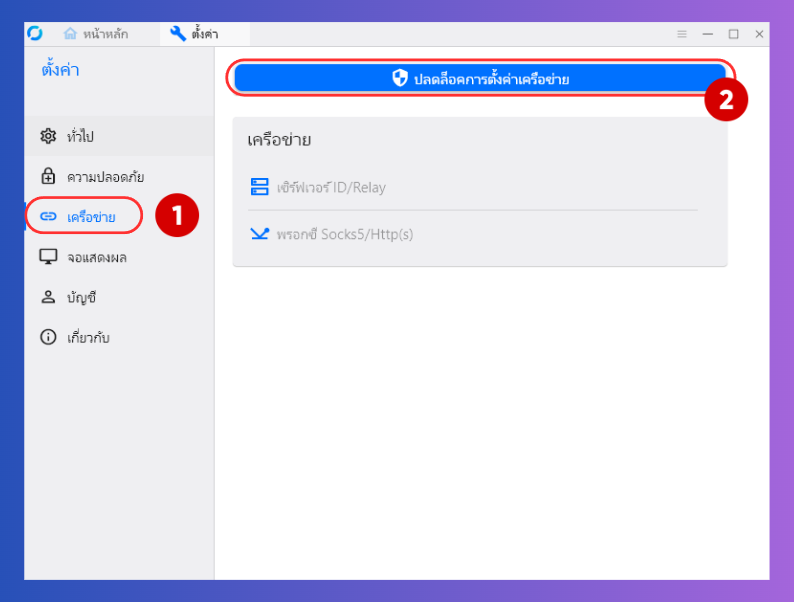Click the wrench icon on ตั้งค่า tab
The width and height of the screenshot is (794, 602).
[x=178, y=34]
